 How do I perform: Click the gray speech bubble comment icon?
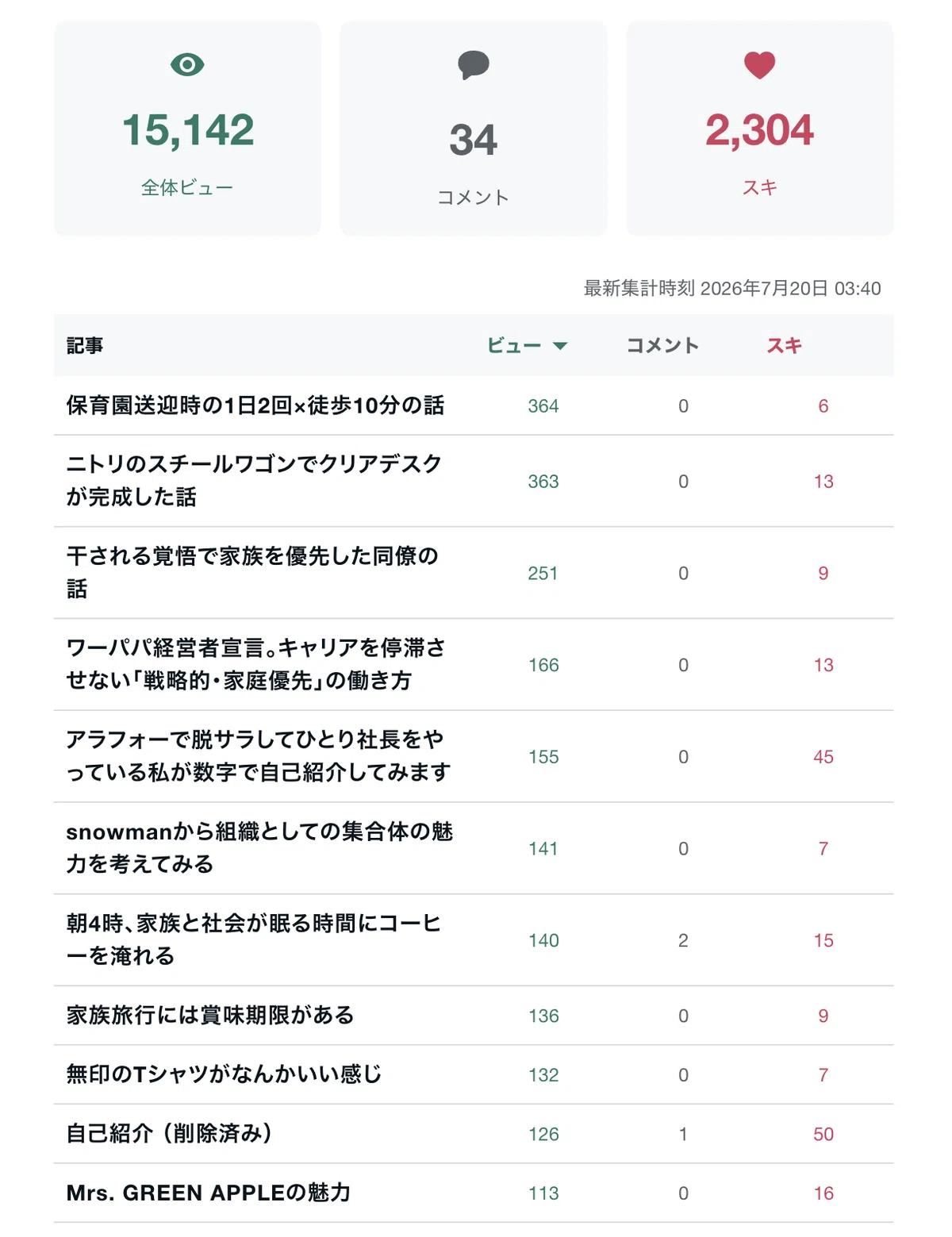click(x=474, y=64)
